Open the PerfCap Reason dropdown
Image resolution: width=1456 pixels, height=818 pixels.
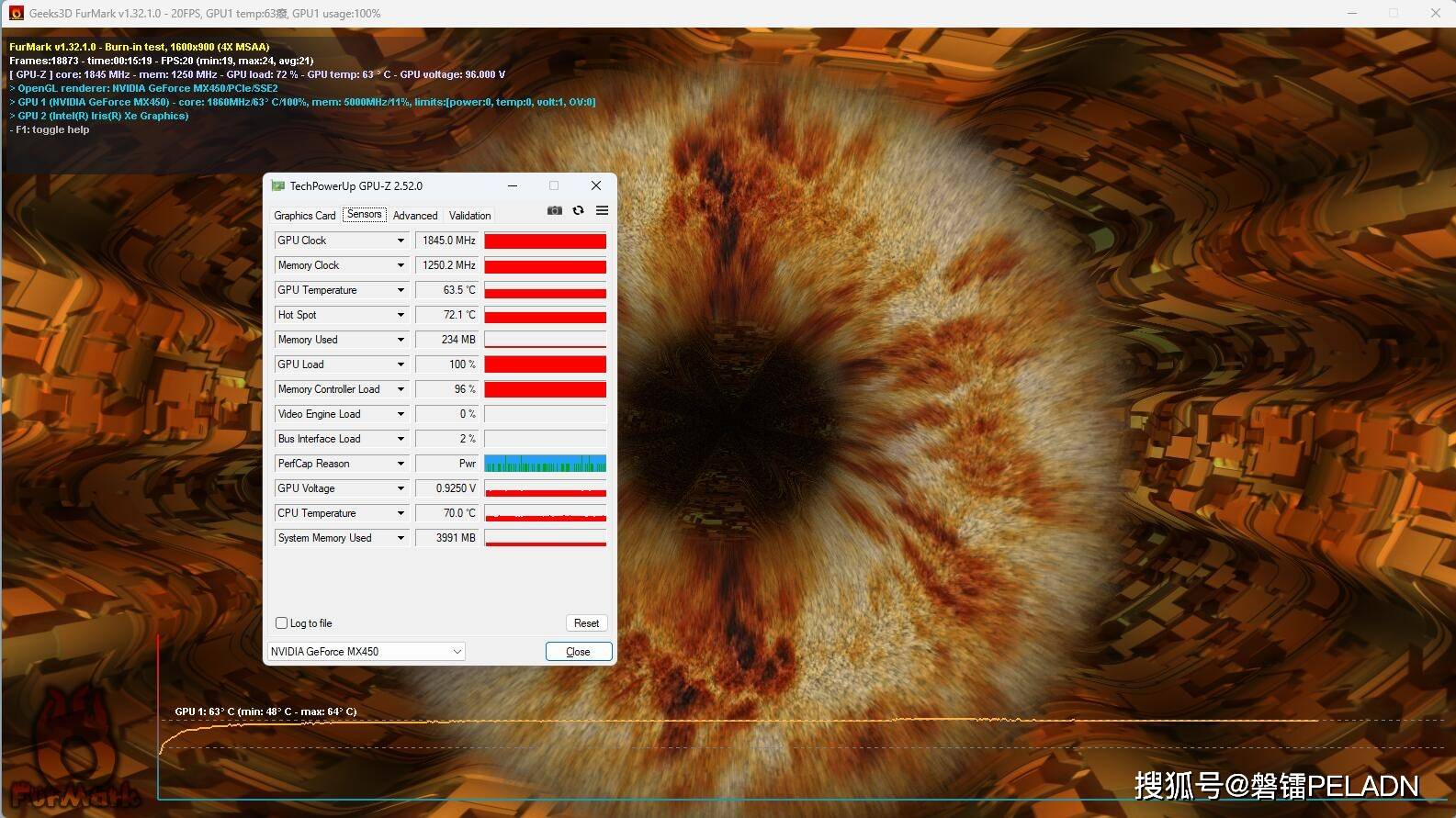[401, 464]
